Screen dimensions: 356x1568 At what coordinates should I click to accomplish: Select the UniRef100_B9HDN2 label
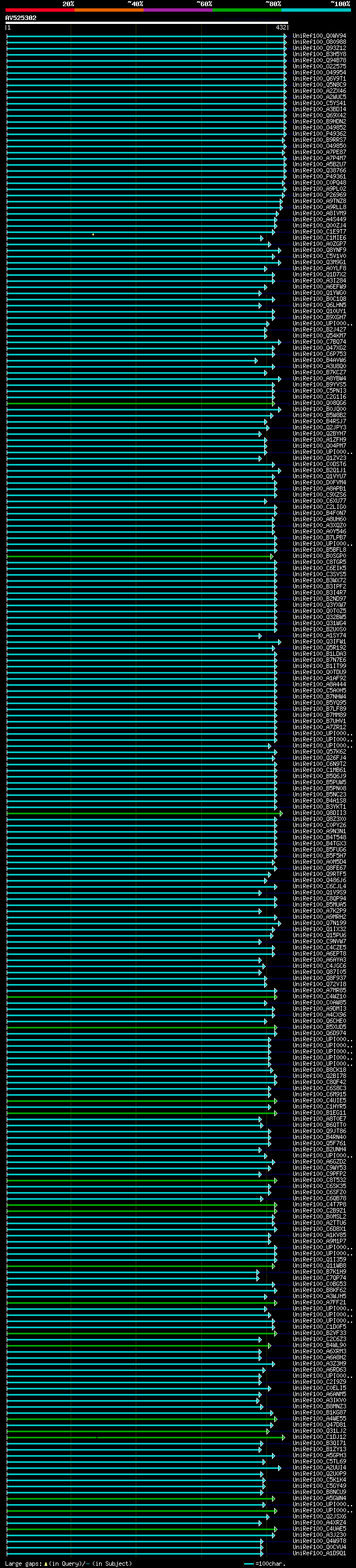[x=319, y=121]
